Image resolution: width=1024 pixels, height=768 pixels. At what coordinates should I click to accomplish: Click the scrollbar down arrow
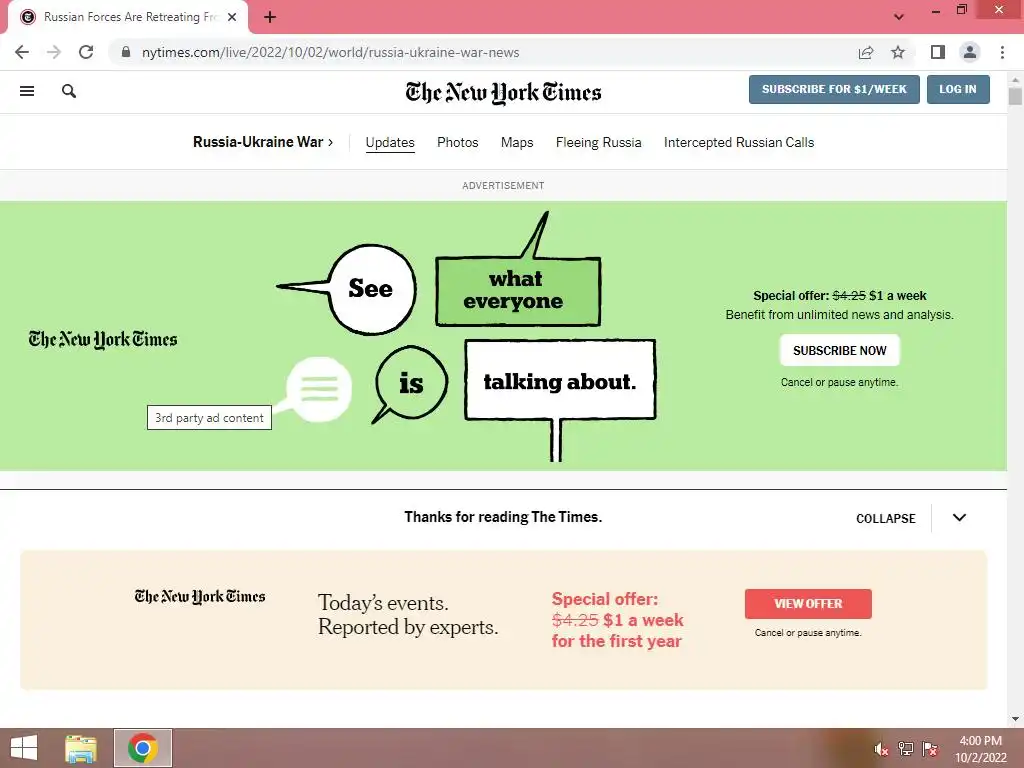click(1015, 719)
